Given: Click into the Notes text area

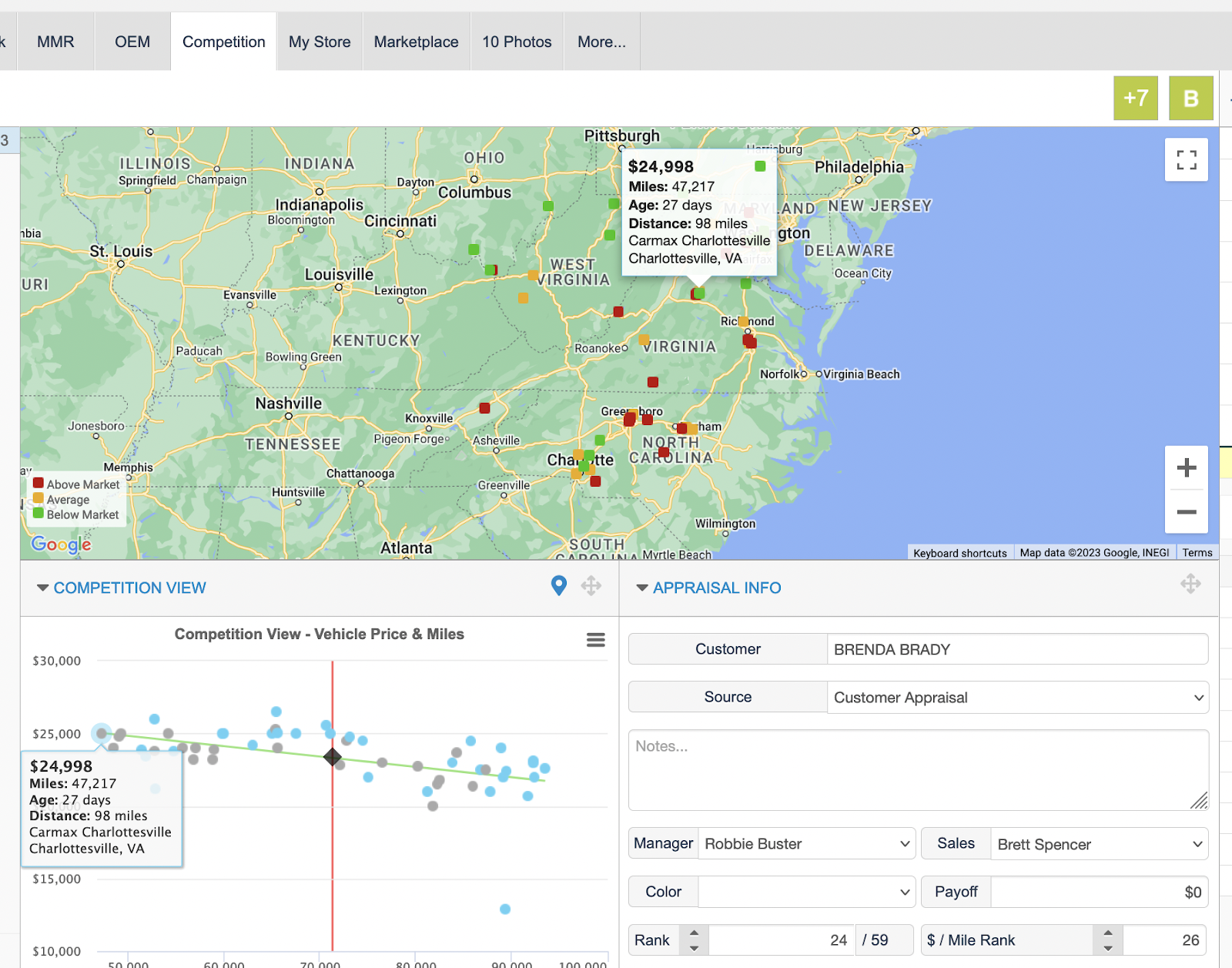Looking at the screenshot, I should [x=916, y=770].
